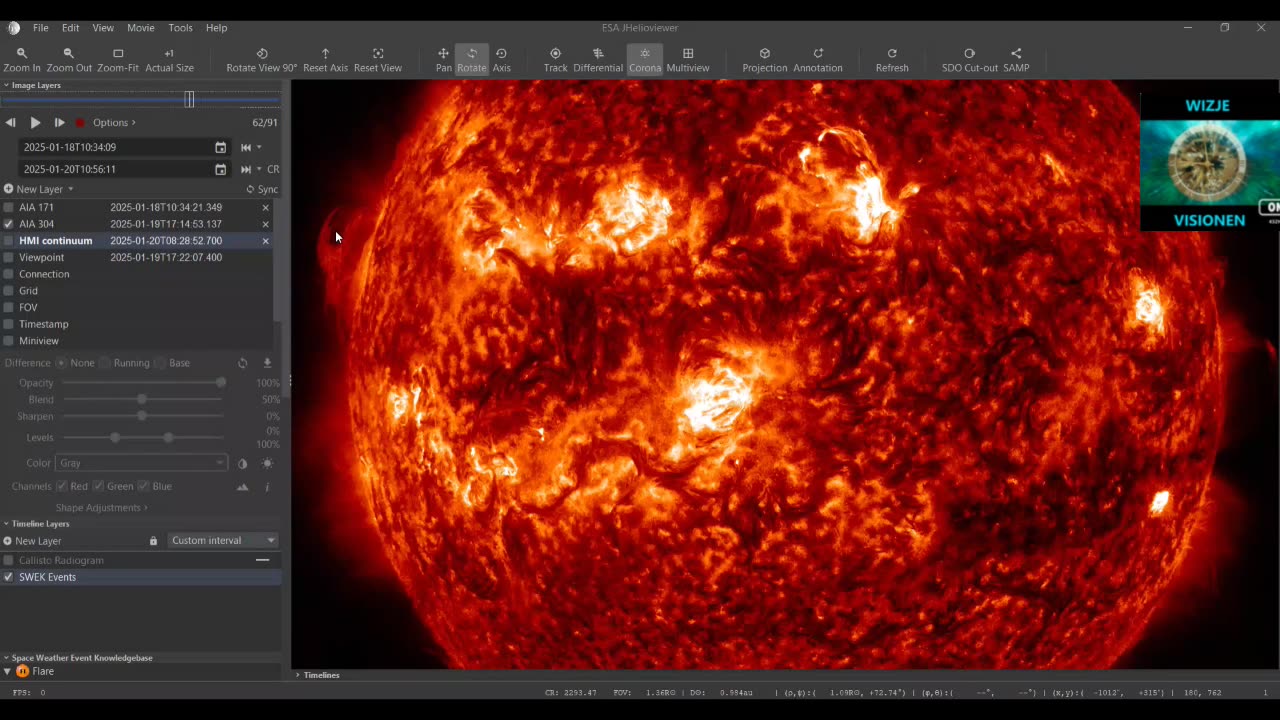Enable the HMI continuum layer checkbox
The image size is (1280, 720).
(x=9, y=240)
